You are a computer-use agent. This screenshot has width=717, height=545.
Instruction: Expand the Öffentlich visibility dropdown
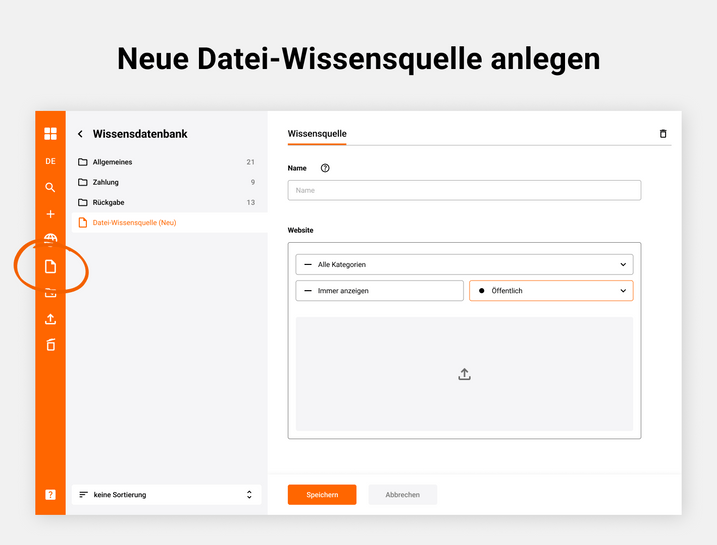click(x=551, y=291)
